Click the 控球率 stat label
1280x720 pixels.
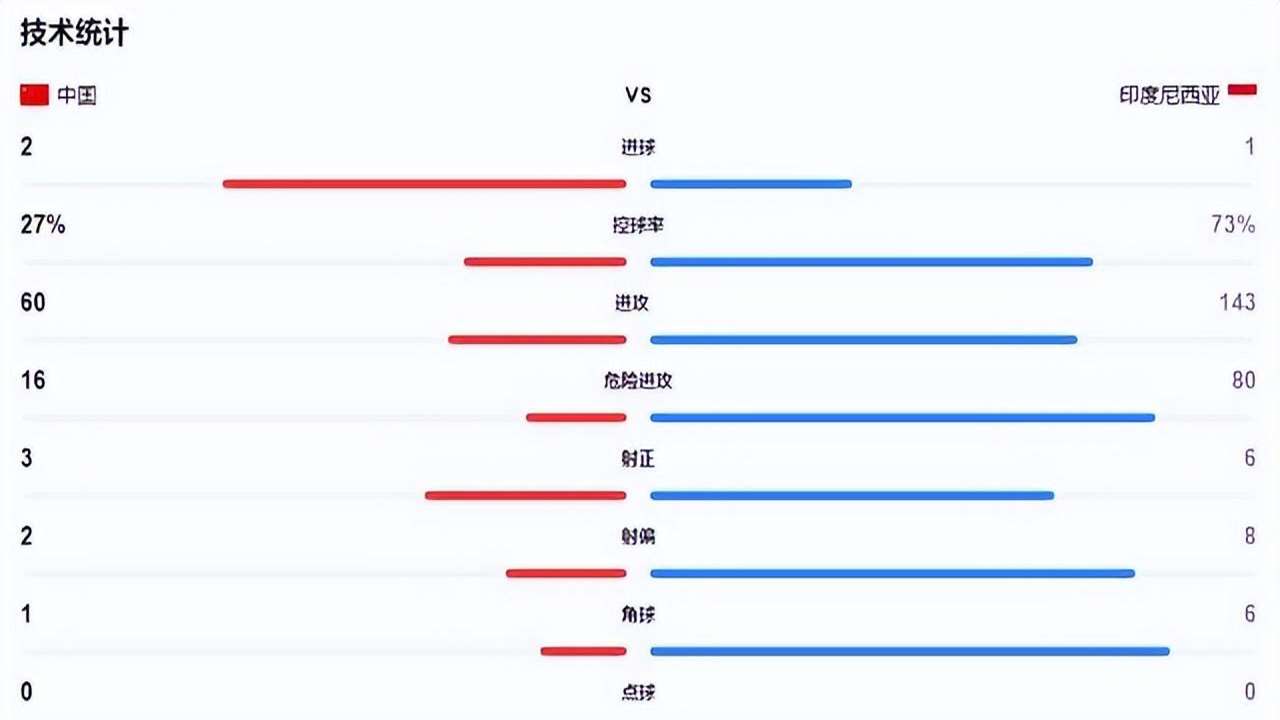click(638, 225)
